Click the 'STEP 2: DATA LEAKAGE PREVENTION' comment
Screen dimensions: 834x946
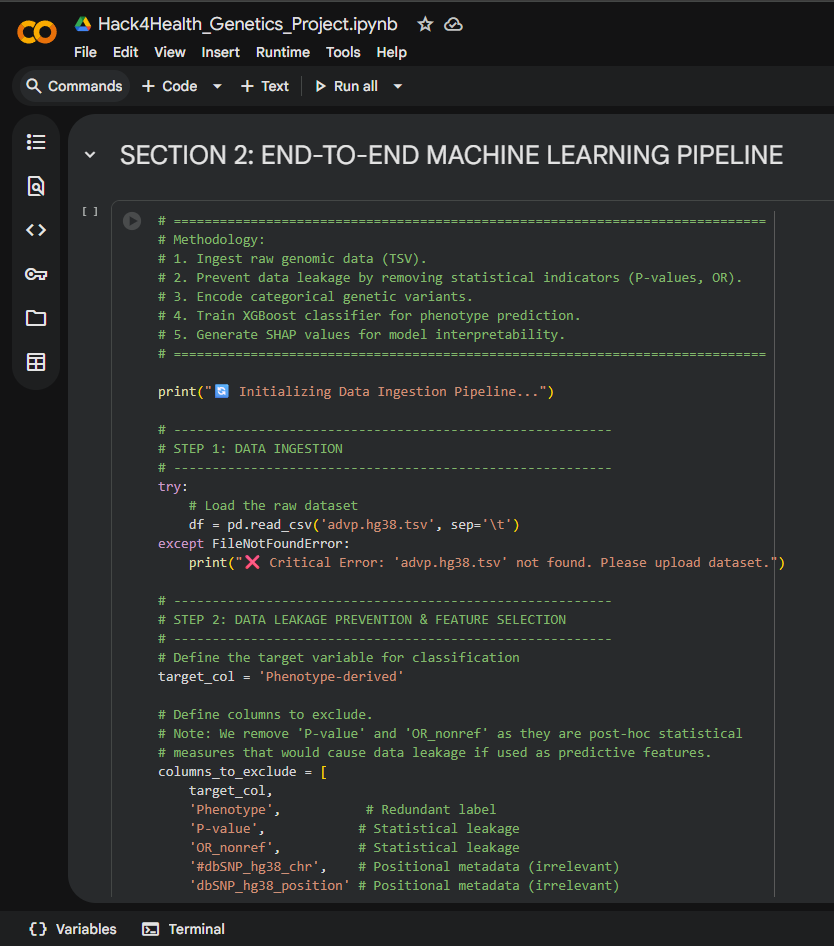[x=362, y=620]
